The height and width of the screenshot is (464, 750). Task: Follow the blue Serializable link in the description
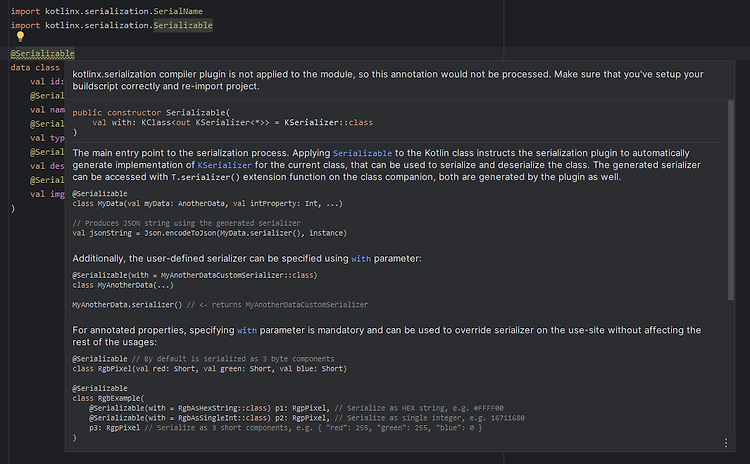click(362, 153)
